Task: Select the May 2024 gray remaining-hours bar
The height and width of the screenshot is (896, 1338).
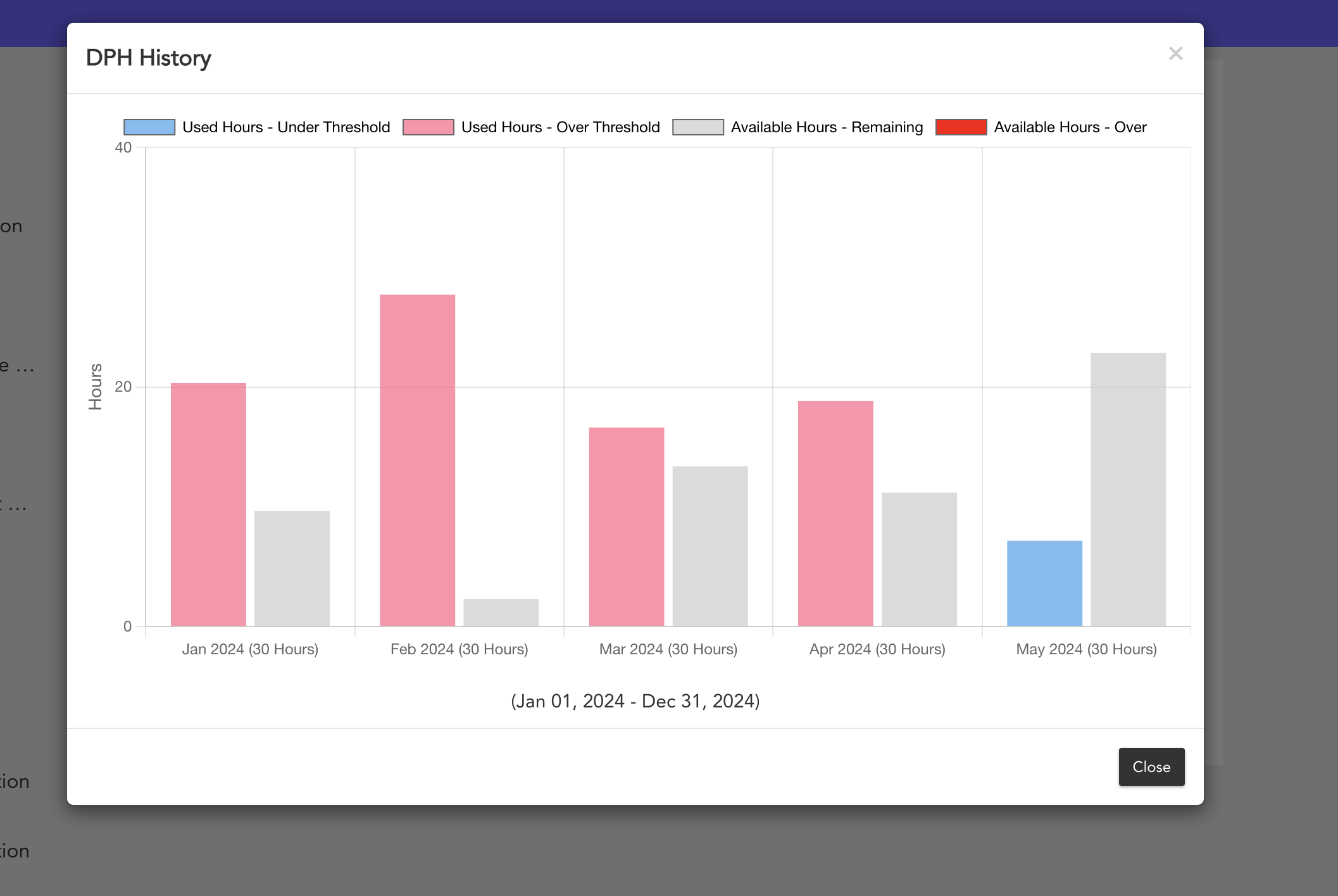Action: click(1128, 489)
